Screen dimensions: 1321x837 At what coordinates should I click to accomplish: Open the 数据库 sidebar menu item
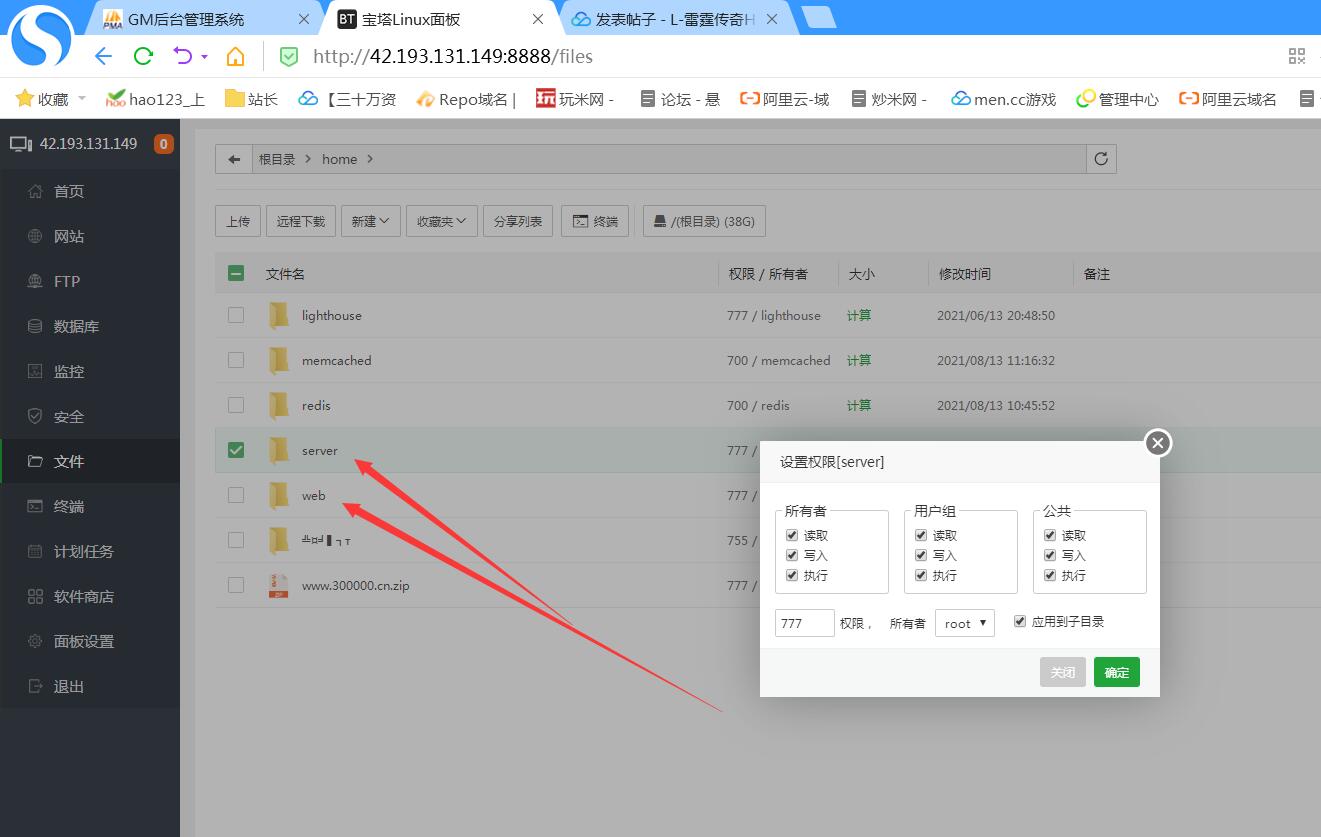click(76, 327)
